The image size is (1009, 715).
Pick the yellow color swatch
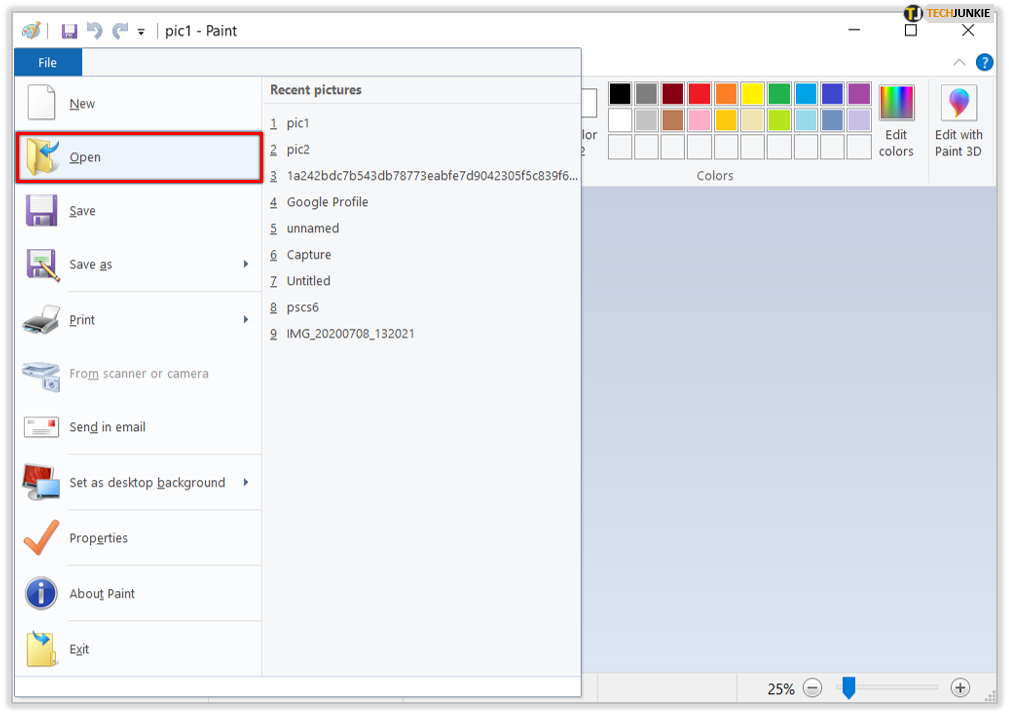point(752,94)
